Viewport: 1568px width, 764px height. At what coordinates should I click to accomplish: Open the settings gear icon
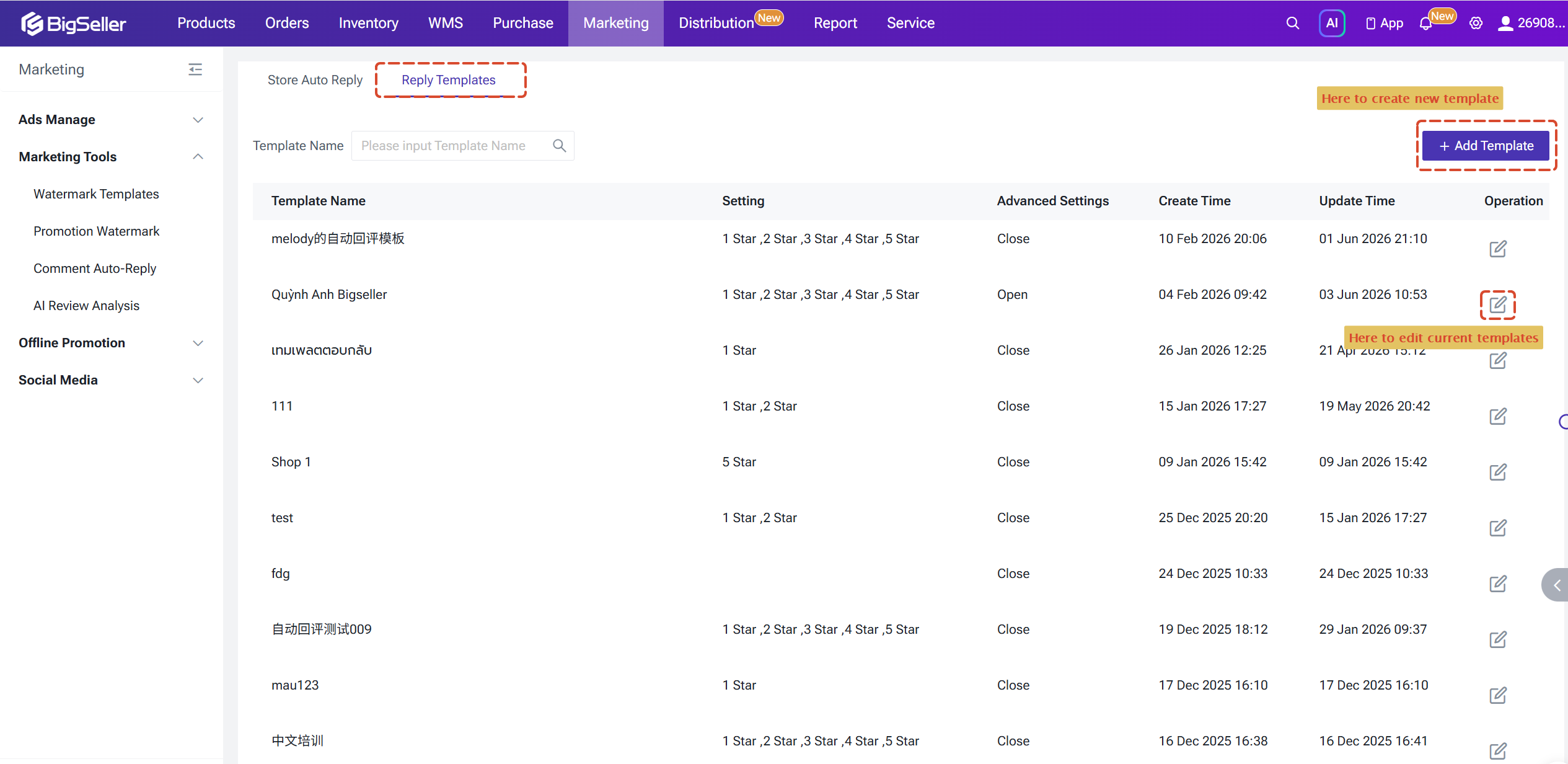[x=1476, y=24]
